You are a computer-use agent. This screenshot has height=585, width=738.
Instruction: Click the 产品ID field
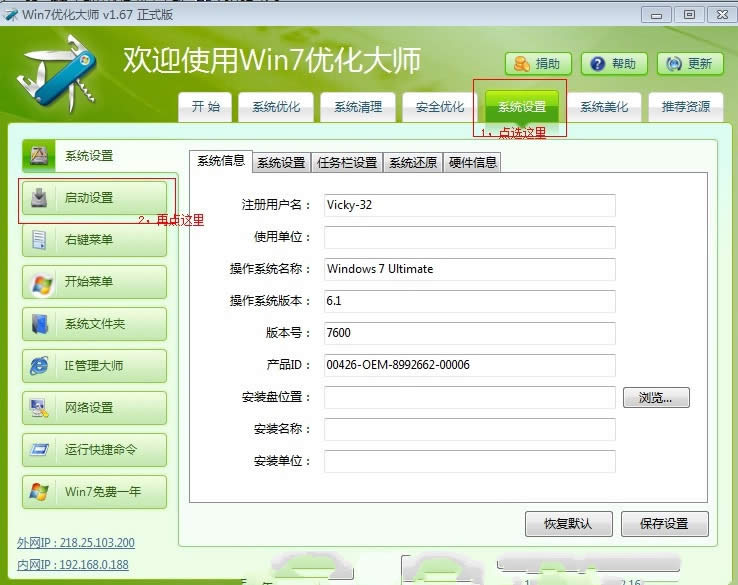(470, 365)
